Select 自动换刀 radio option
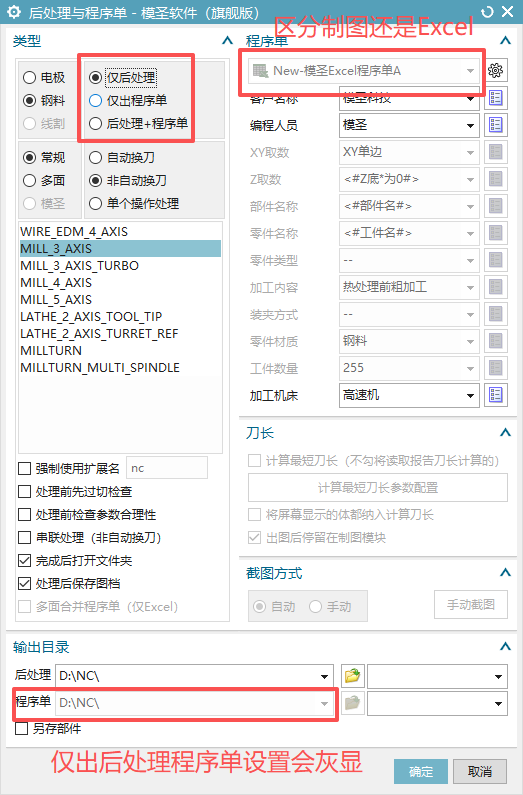The height and width of the screenshot is (795, 523). pyautogui.click(x=122, y=157)
